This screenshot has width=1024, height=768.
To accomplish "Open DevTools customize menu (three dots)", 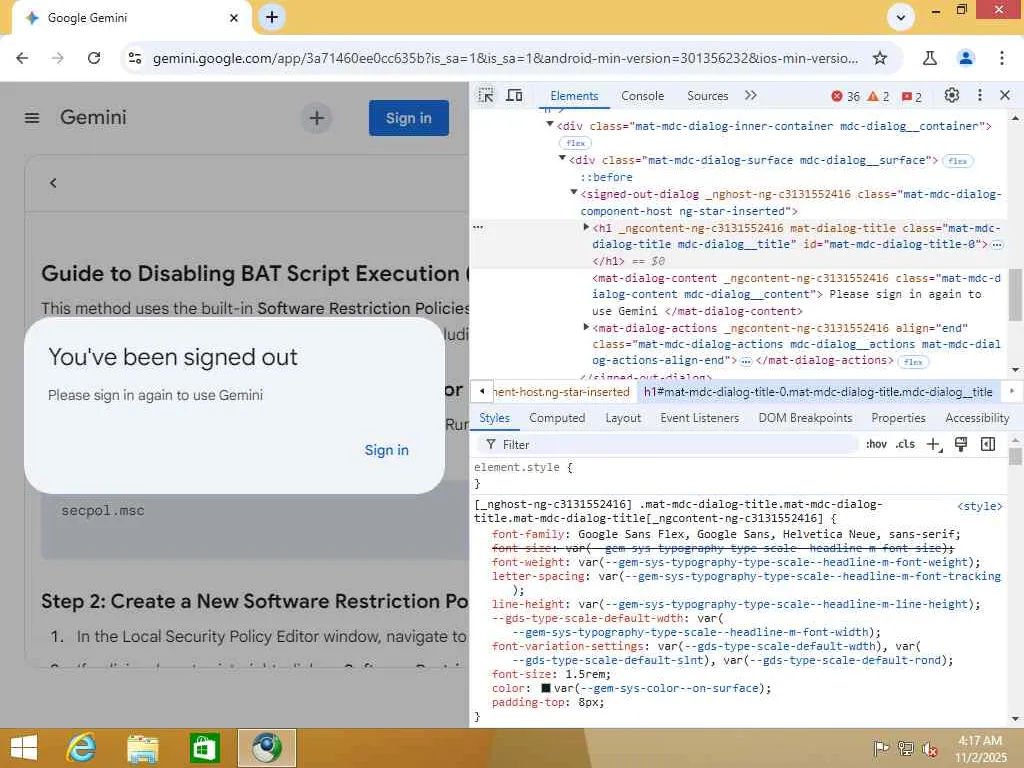I will pyautogui.click(x=980, y=95).
